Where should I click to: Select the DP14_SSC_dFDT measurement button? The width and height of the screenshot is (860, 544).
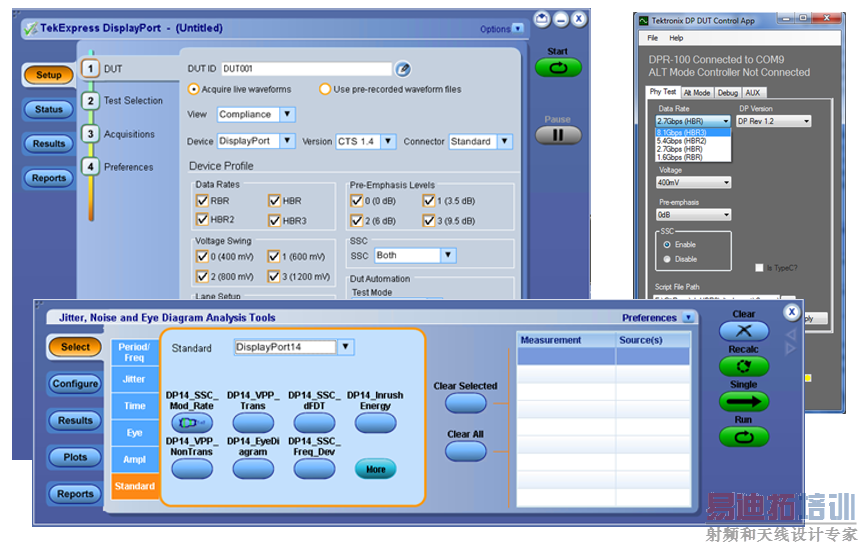(314, 423)
